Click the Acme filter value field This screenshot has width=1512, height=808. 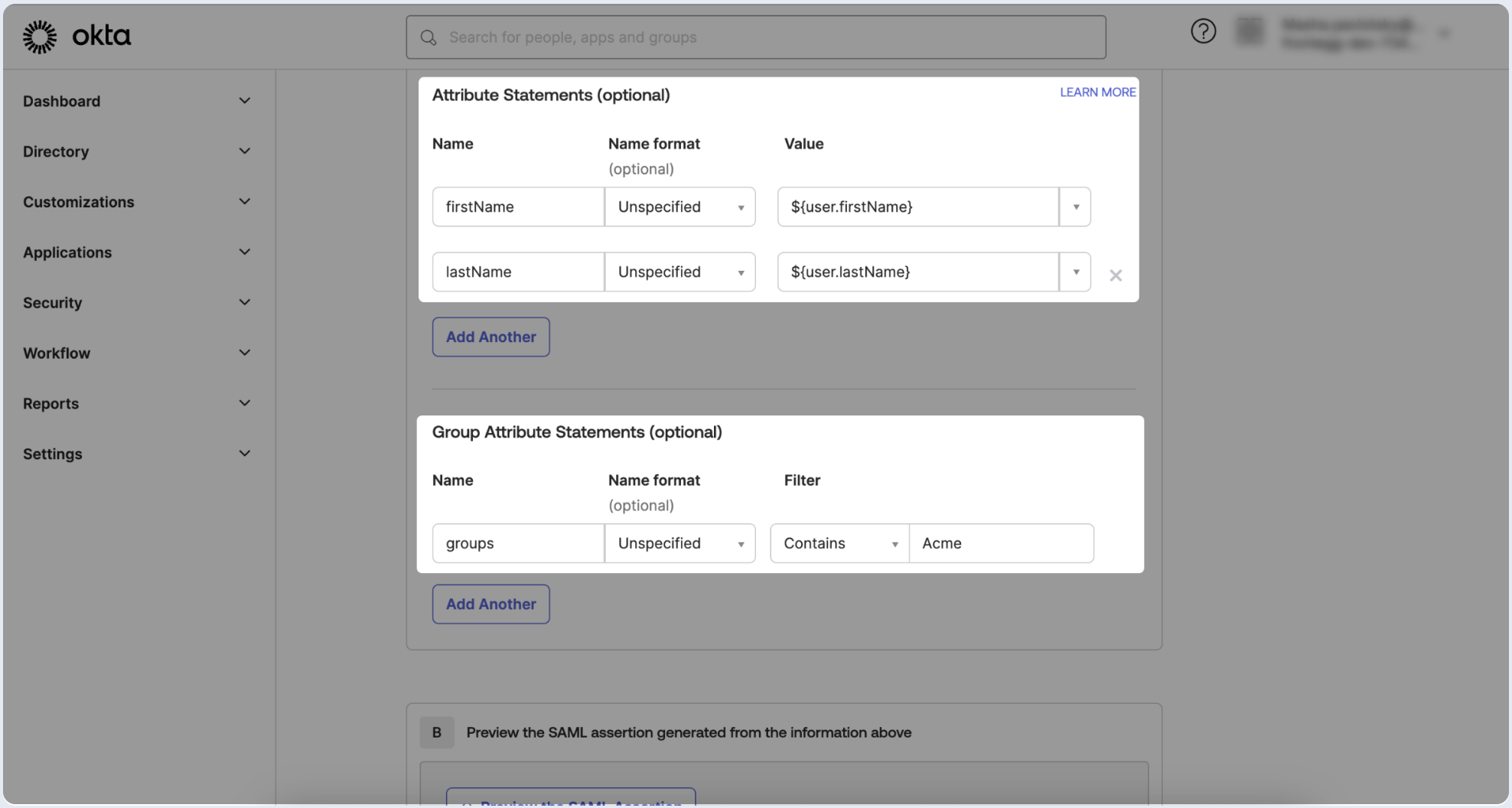click(x=1001, y=544)
